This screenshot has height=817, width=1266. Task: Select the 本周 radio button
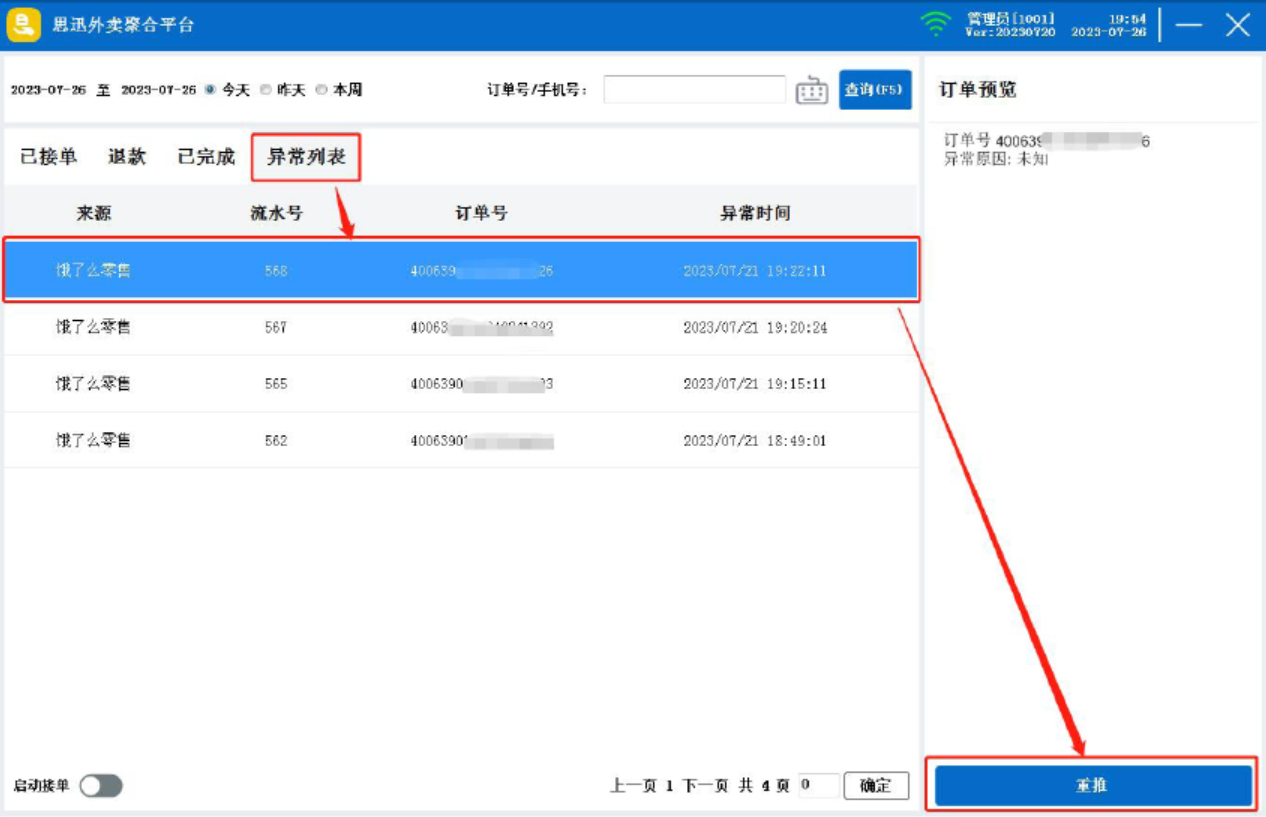click(x=322, y=90)
